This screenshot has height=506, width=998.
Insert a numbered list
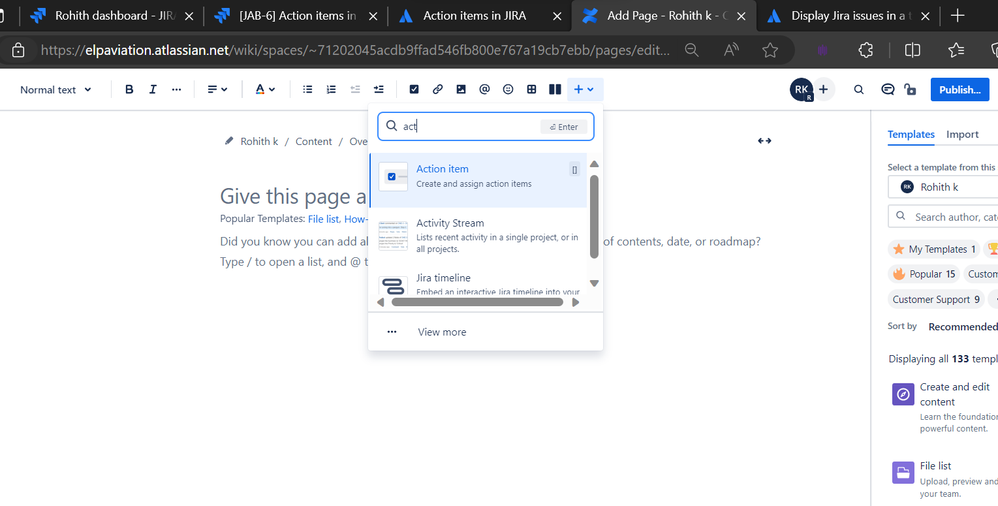(x=331, y=90)
